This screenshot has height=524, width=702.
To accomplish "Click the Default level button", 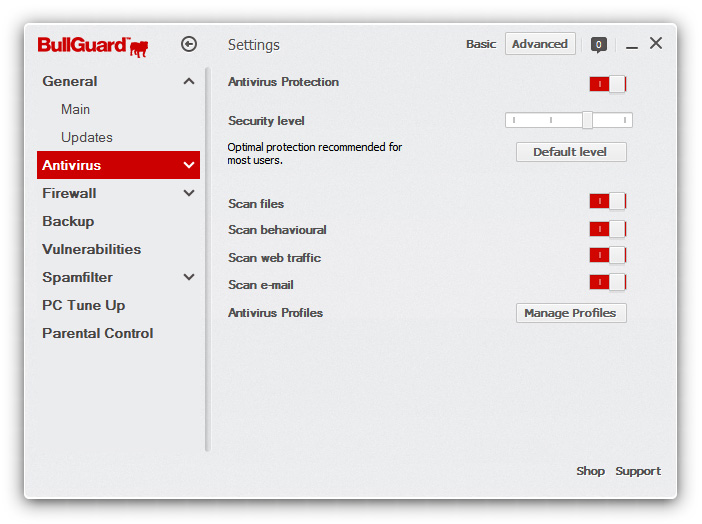I will (x=571, y=152).
